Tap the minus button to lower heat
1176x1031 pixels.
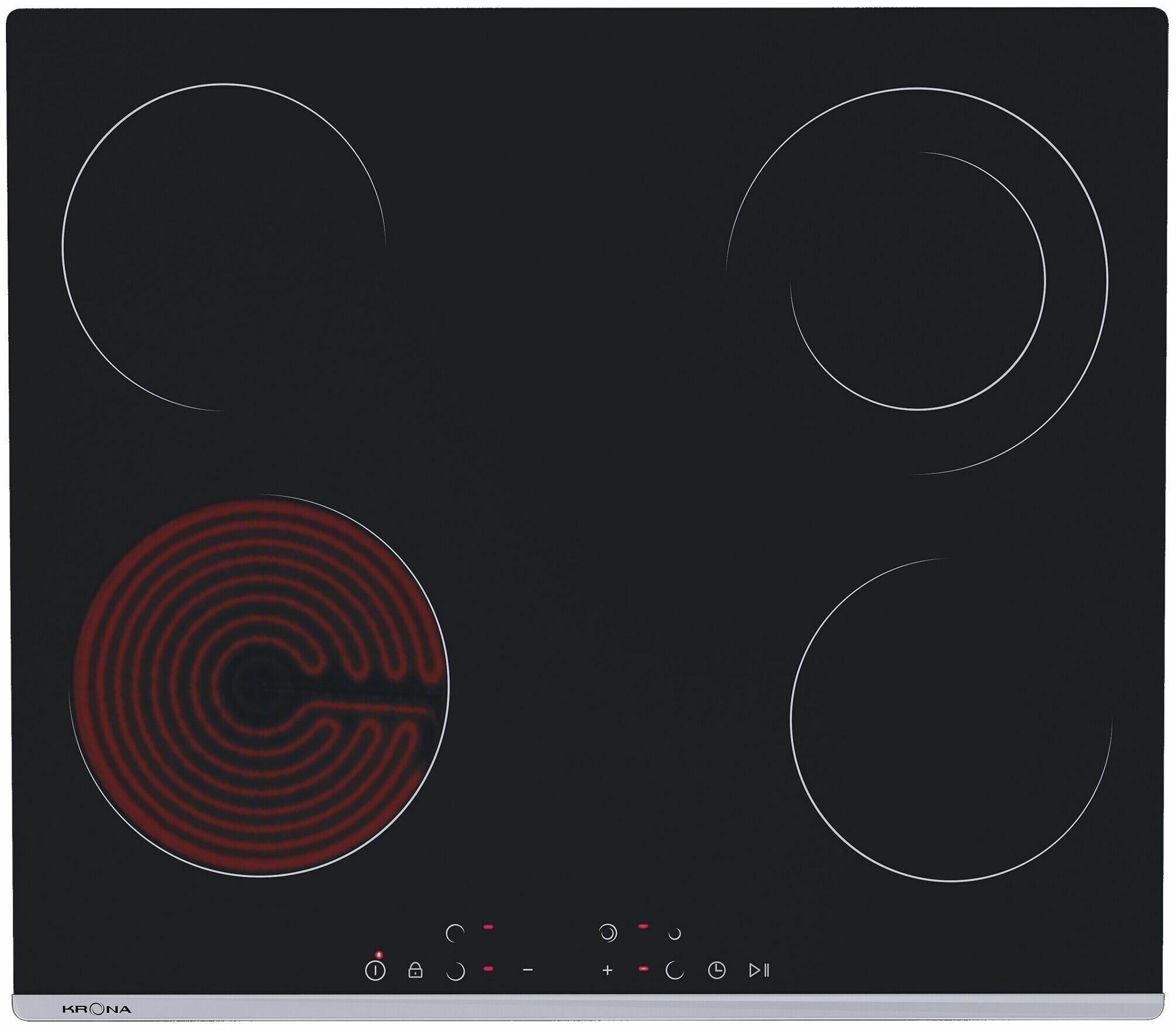pos(527,970)
